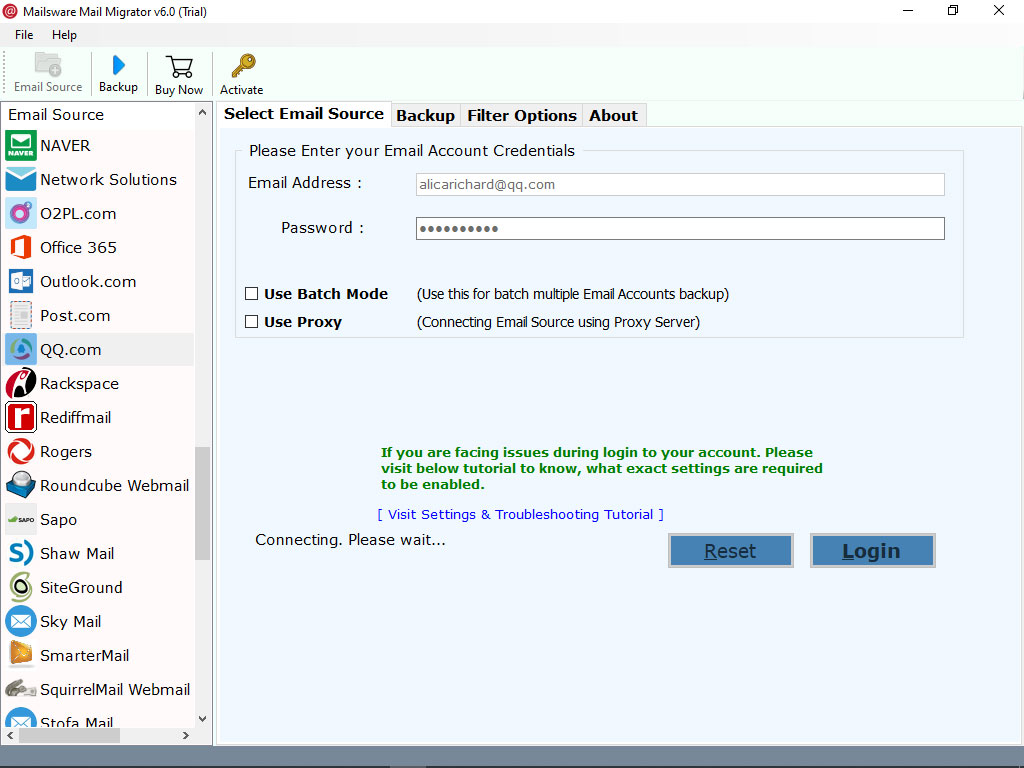This screenshot has height=768, width=1024.
Task: Select the Shaw Mail icon
Action: 21,553
